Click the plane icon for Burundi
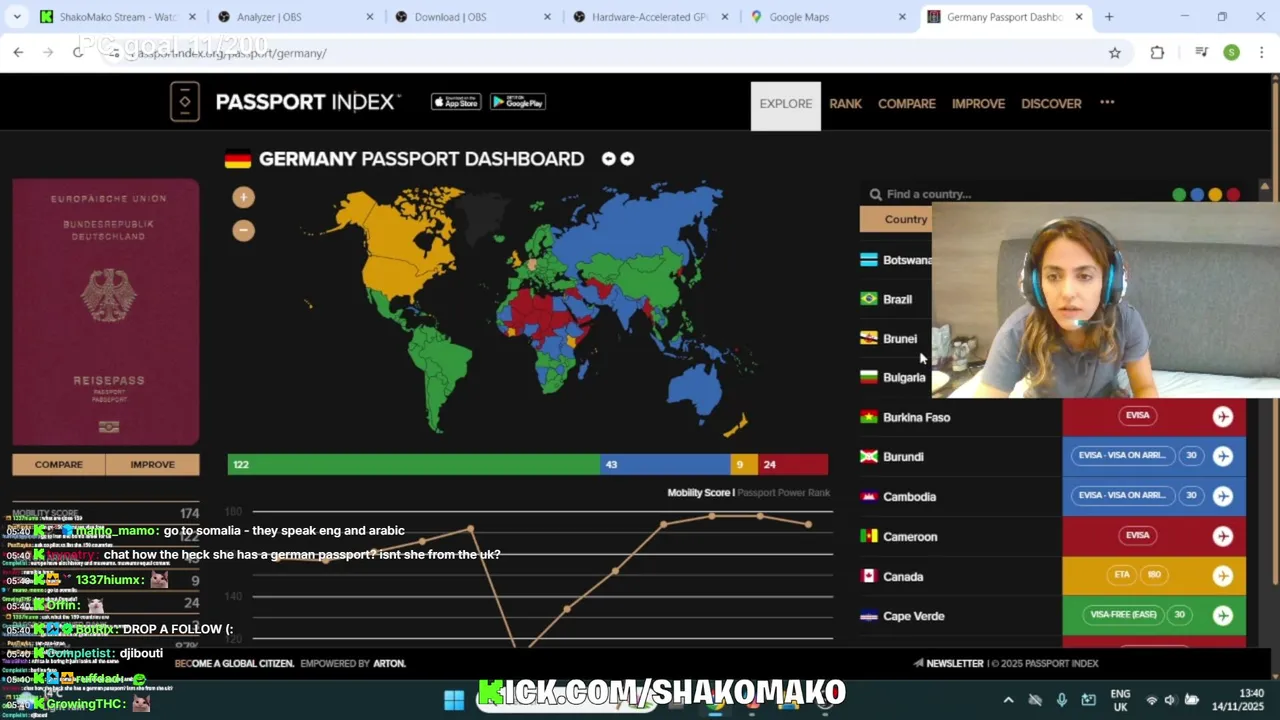The width and height of the screenshot is (1280, 720). pos(1222,456)
